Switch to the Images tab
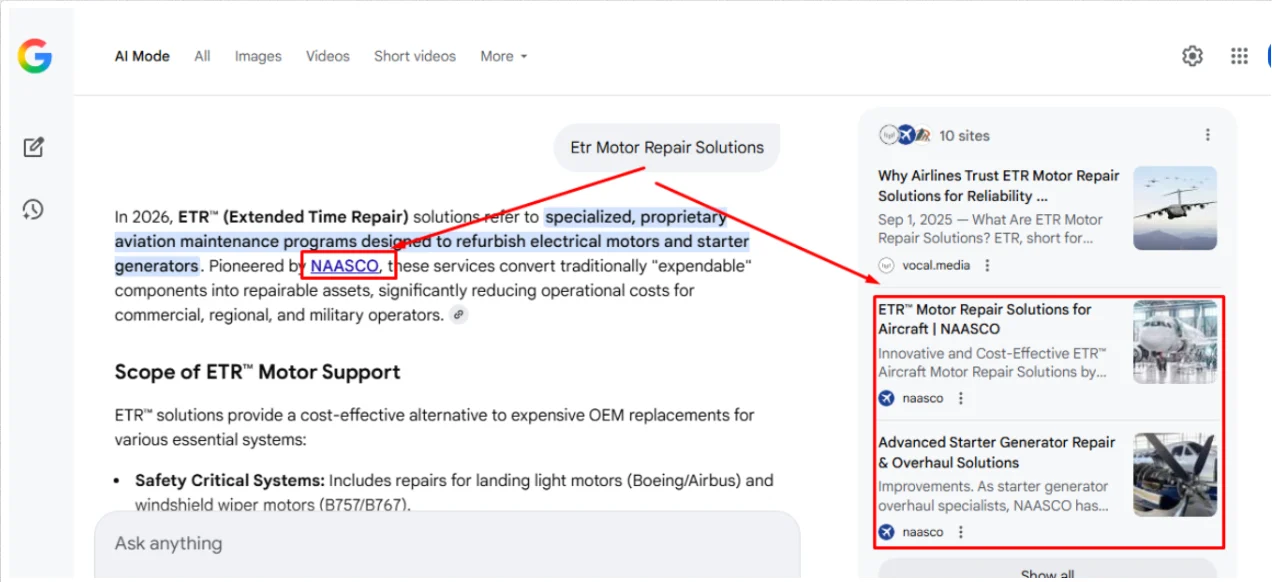Image resolution: width=1272 pixels, height=582 pixels. click(x=258, y=56)
